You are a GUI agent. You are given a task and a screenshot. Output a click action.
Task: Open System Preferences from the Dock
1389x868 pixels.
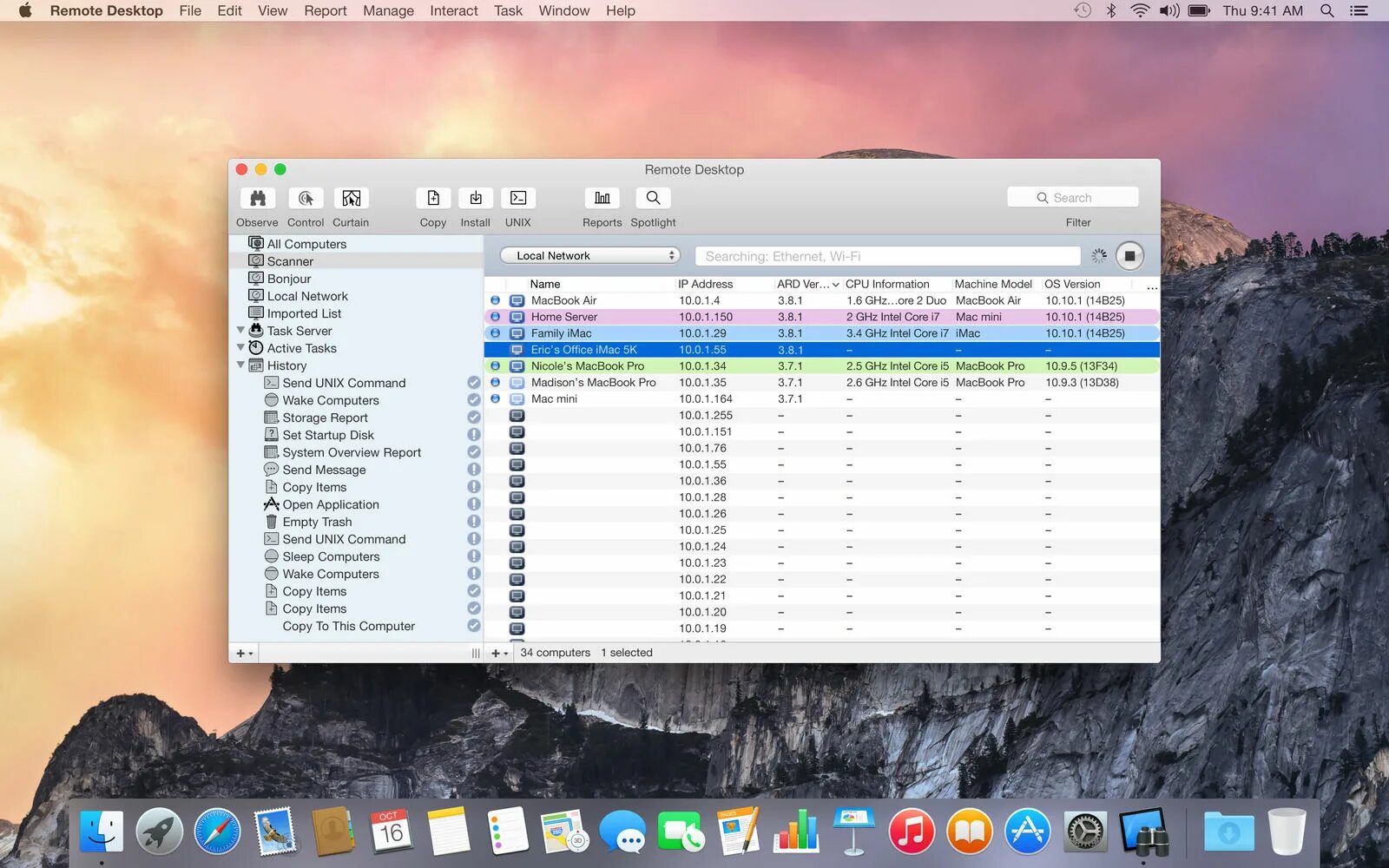pyautogui.click(x=1085, y=831)
